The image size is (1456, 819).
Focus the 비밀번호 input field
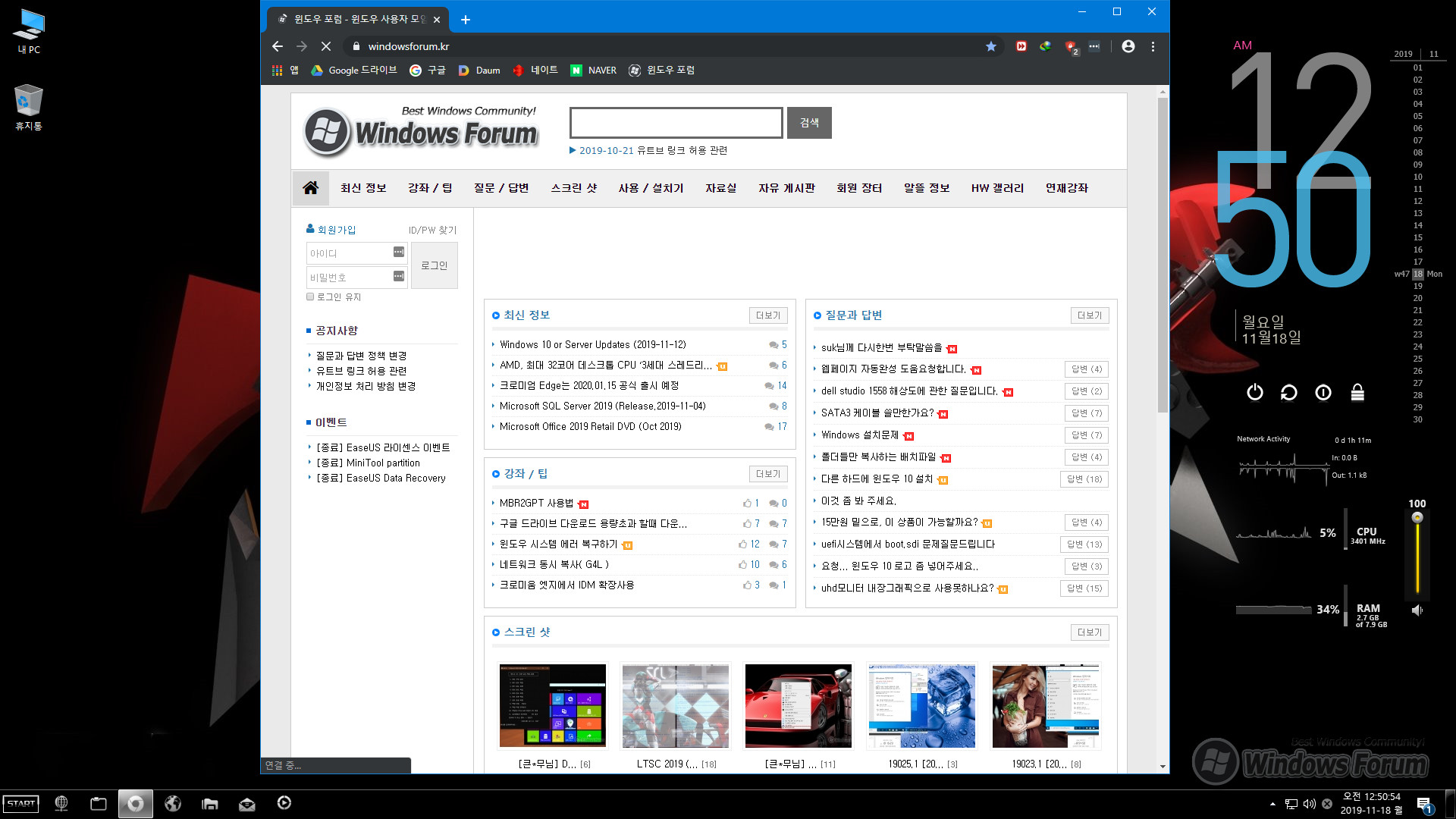pos(357,277)
